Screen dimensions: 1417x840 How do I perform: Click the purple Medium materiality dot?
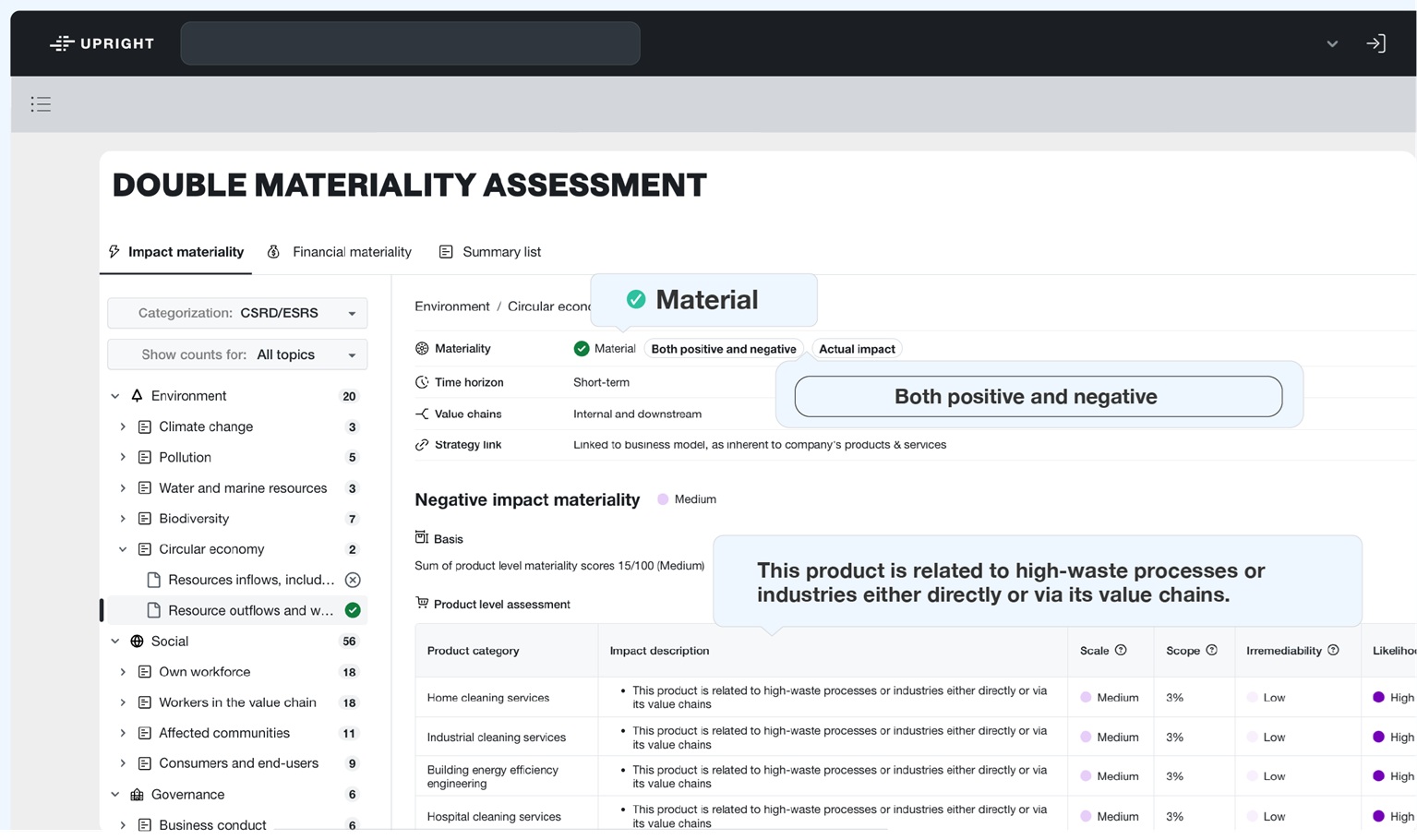click(x=662, y=499)
